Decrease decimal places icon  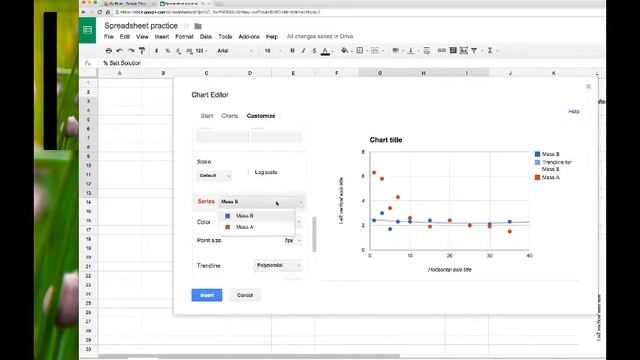[x=178, y=51]
